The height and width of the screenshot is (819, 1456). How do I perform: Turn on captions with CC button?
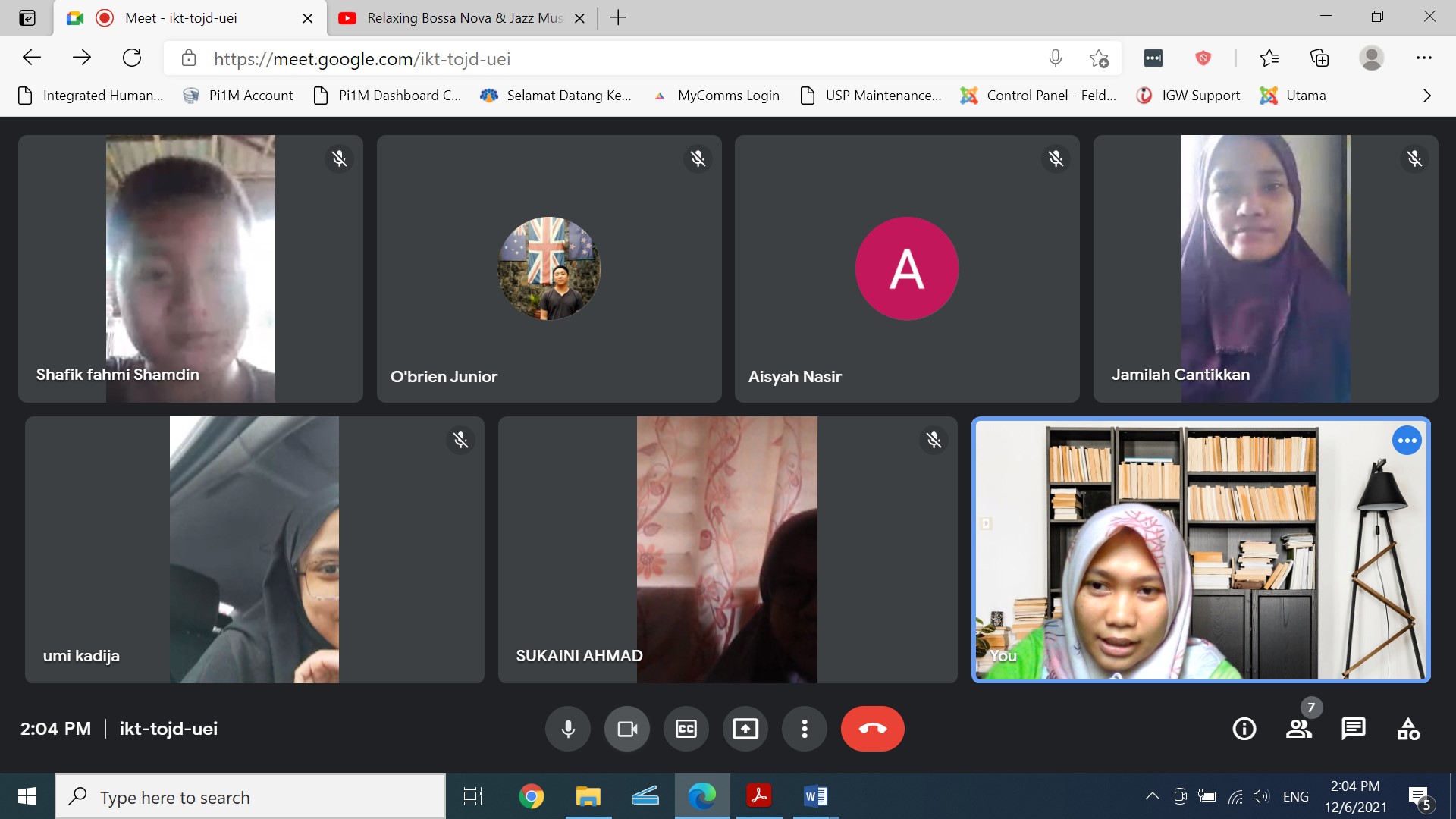point(686,729)
